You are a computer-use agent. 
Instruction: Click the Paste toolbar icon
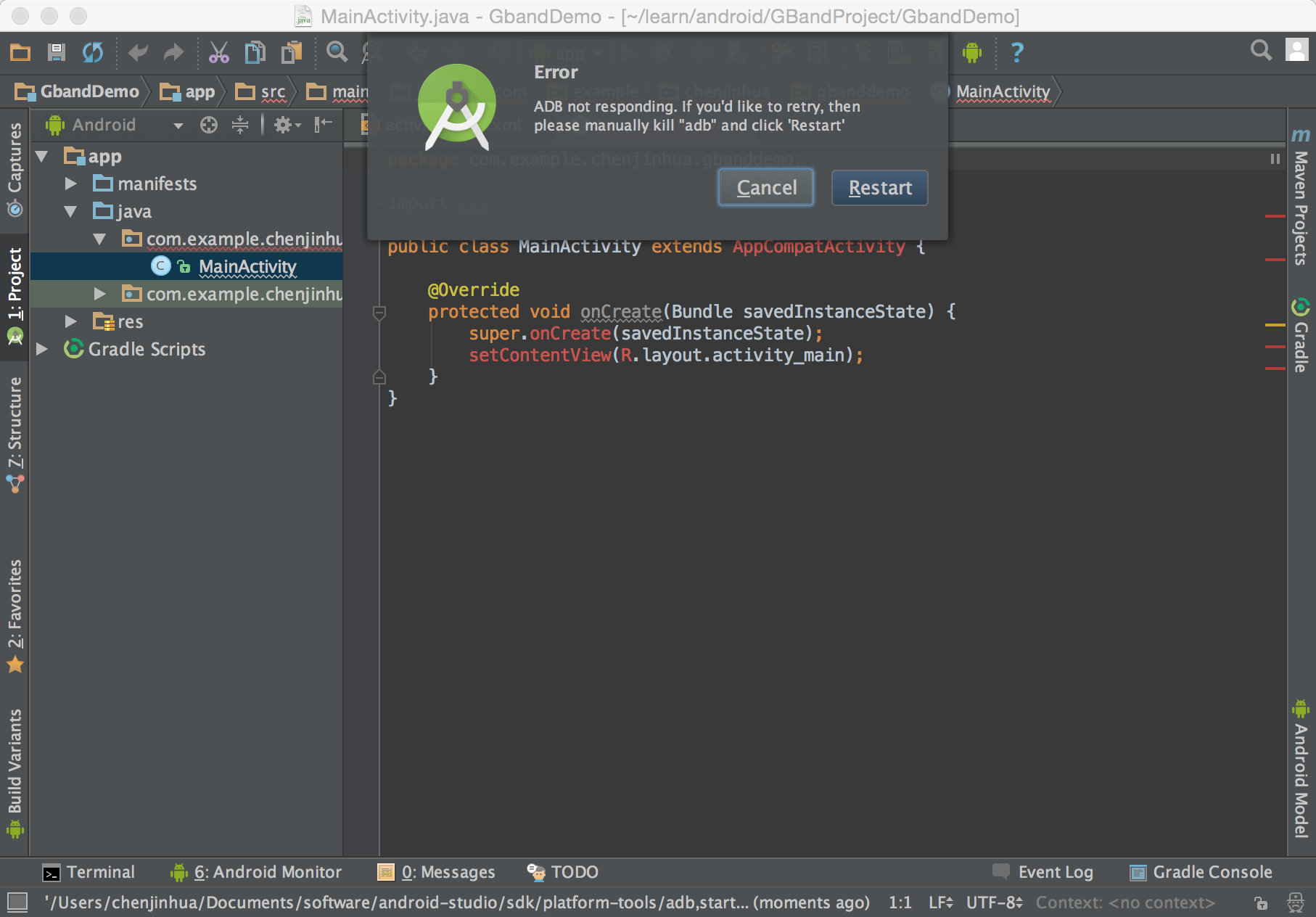pyautogui.click(x=292, y=52)
